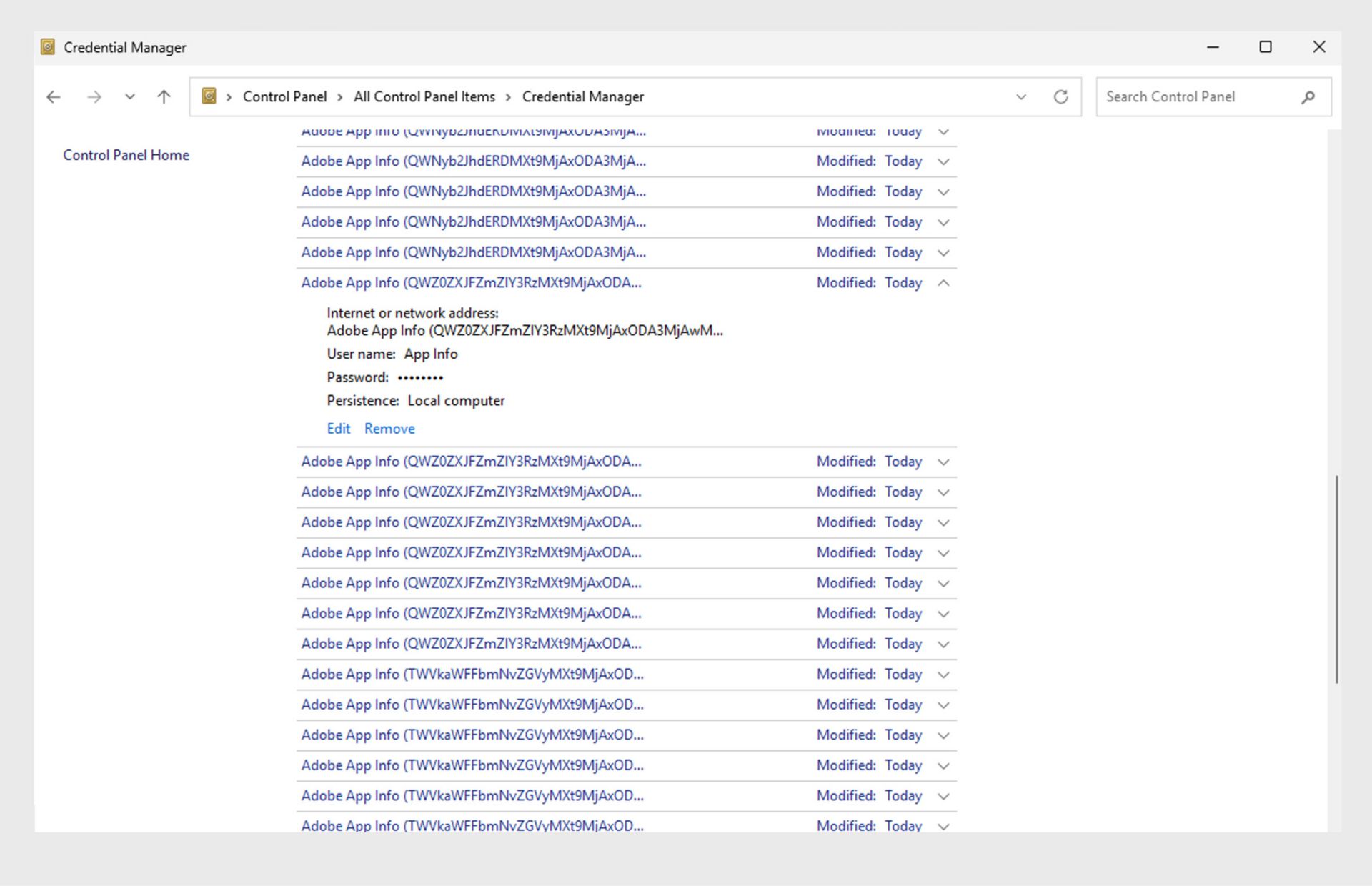Open the recent locations dropdown arrow
Image resolution: width=1372 pixels, height=886 pixels.
[x=129, y=97]
